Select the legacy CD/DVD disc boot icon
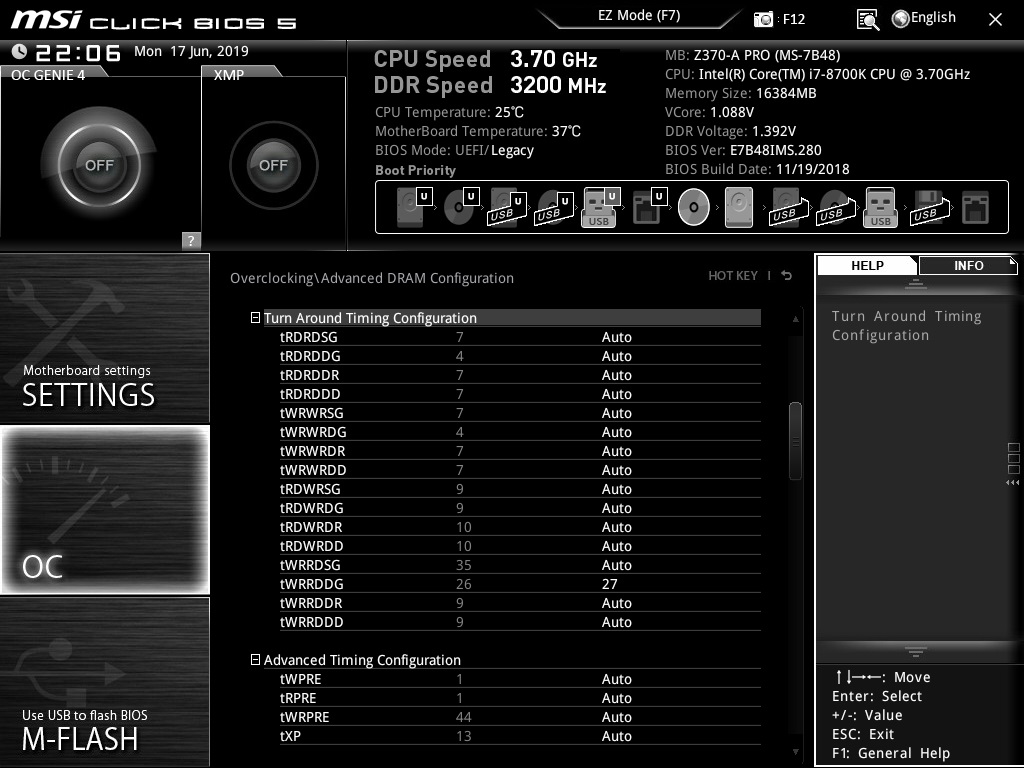1024x768 pixels. pyautogui.click(x=694, y=207)
